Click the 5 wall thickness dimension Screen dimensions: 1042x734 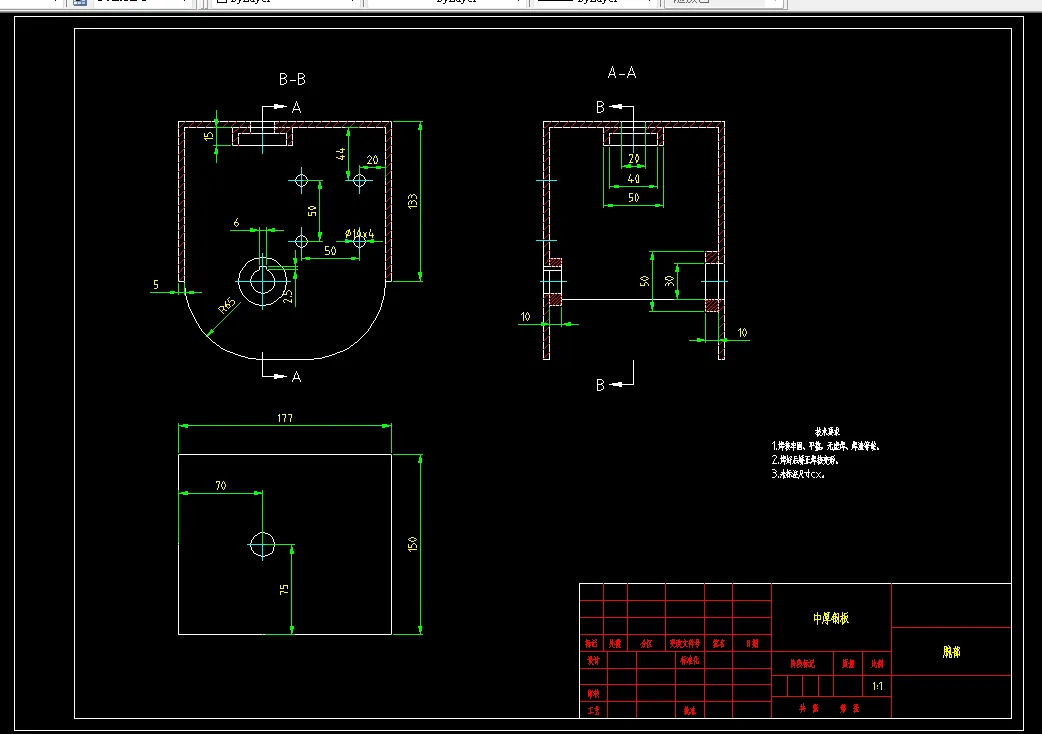[x=156, y=284]
